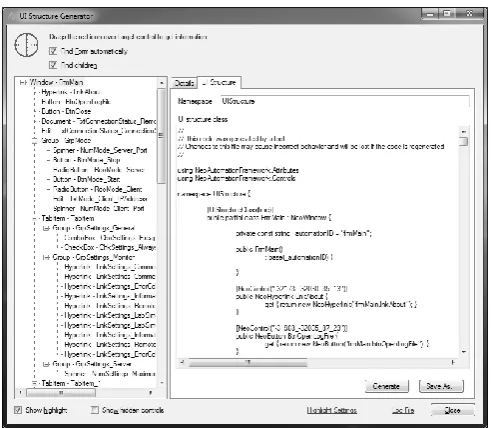Toggle Find form automatically checkbox
This screenshot has height=428, width=493.
point(53,51)
